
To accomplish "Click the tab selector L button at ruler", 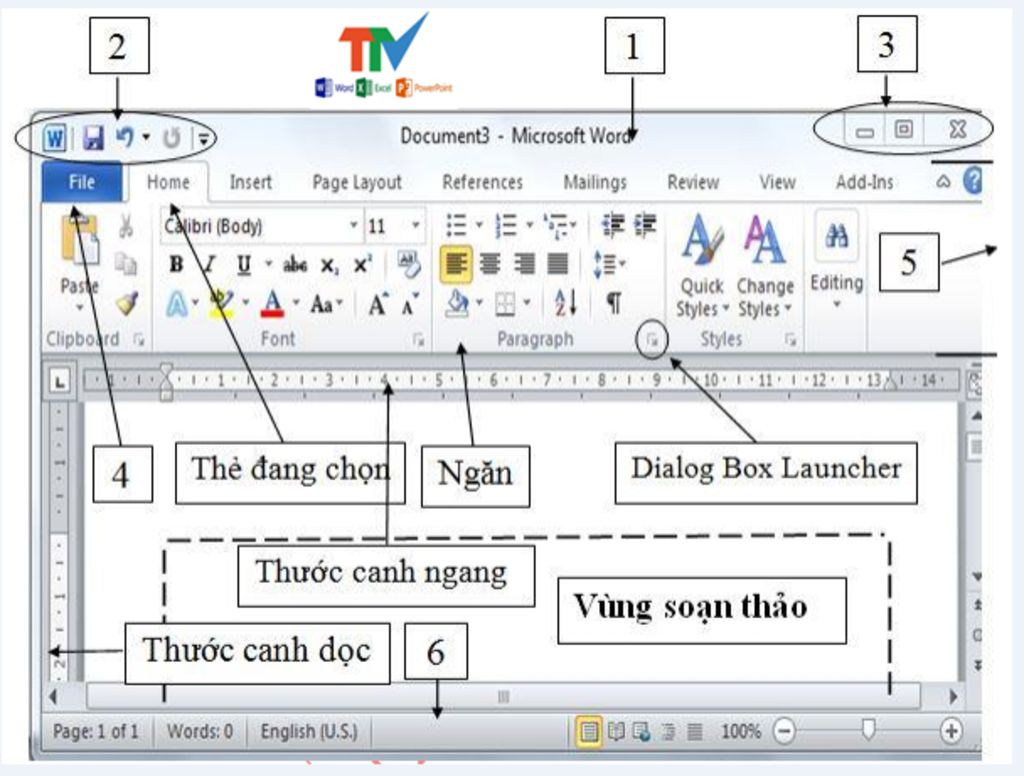I will [60, 381].
